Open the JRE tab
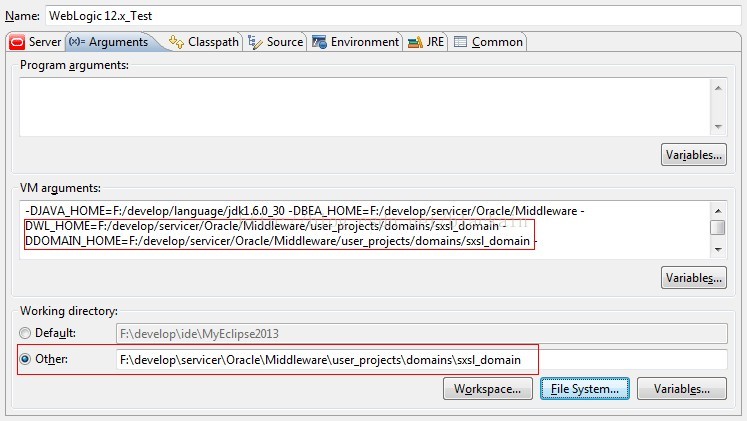Viewport: 747px width, 421px height. pyautogui.click(x=426, y=42)
